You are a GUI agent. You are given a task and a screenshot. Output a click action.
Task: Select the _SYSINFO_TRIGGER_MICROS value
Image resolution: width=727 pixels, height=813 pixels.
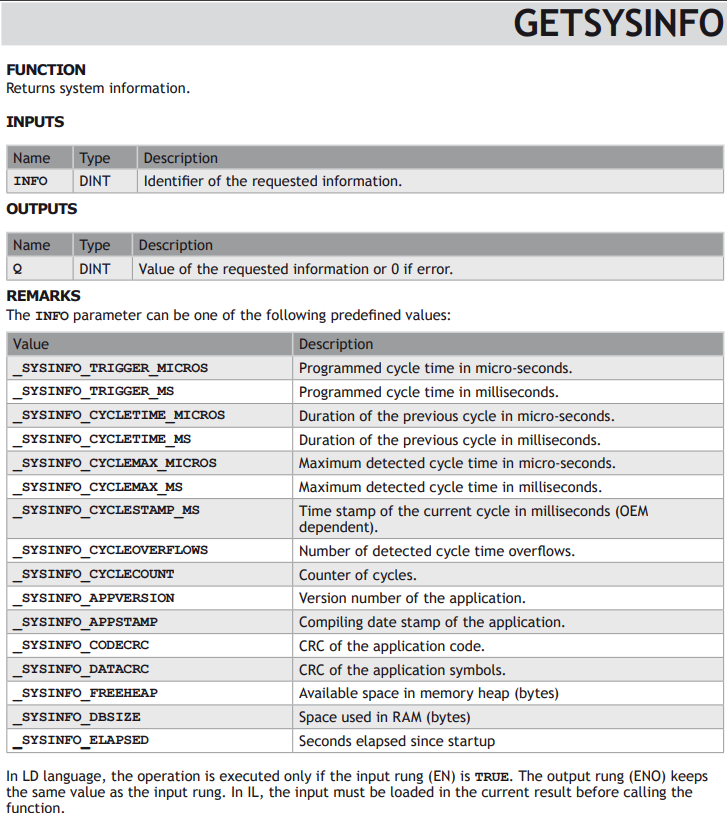click(110, 368)
